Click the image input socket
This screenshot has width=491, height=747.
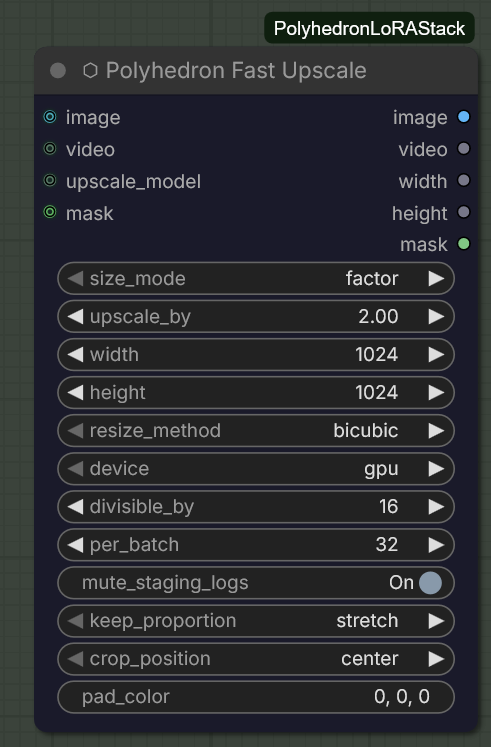coord(50,117)
